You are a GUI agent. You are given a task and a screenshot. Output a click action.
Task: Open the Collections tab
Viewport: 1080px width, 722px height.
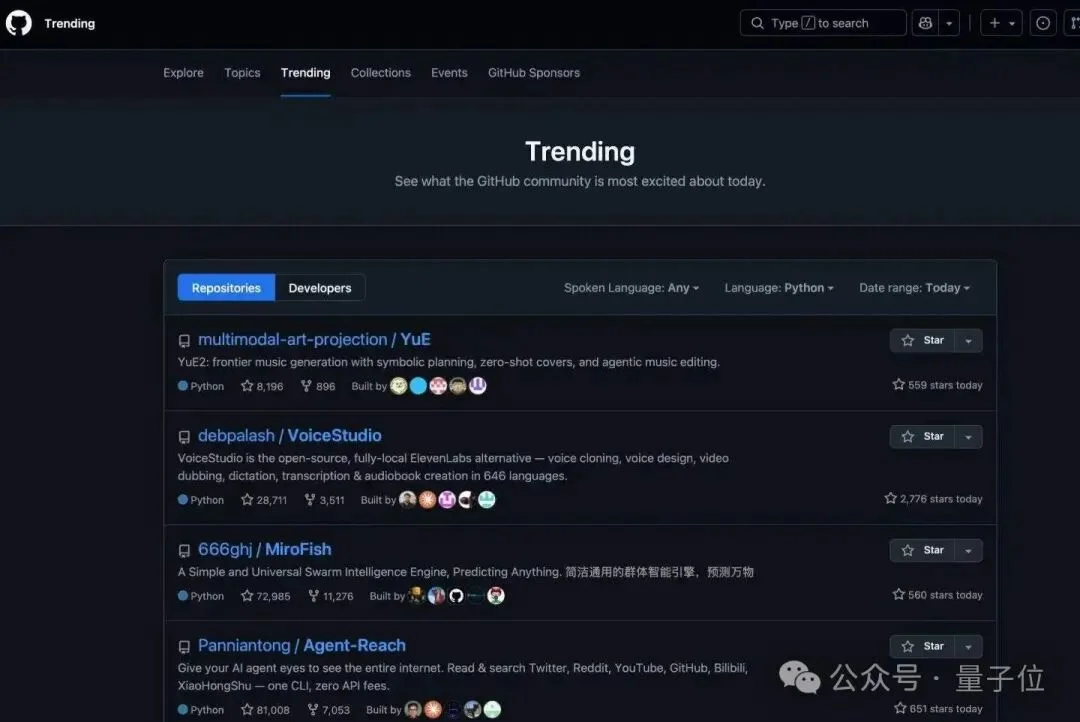(380, 72)
